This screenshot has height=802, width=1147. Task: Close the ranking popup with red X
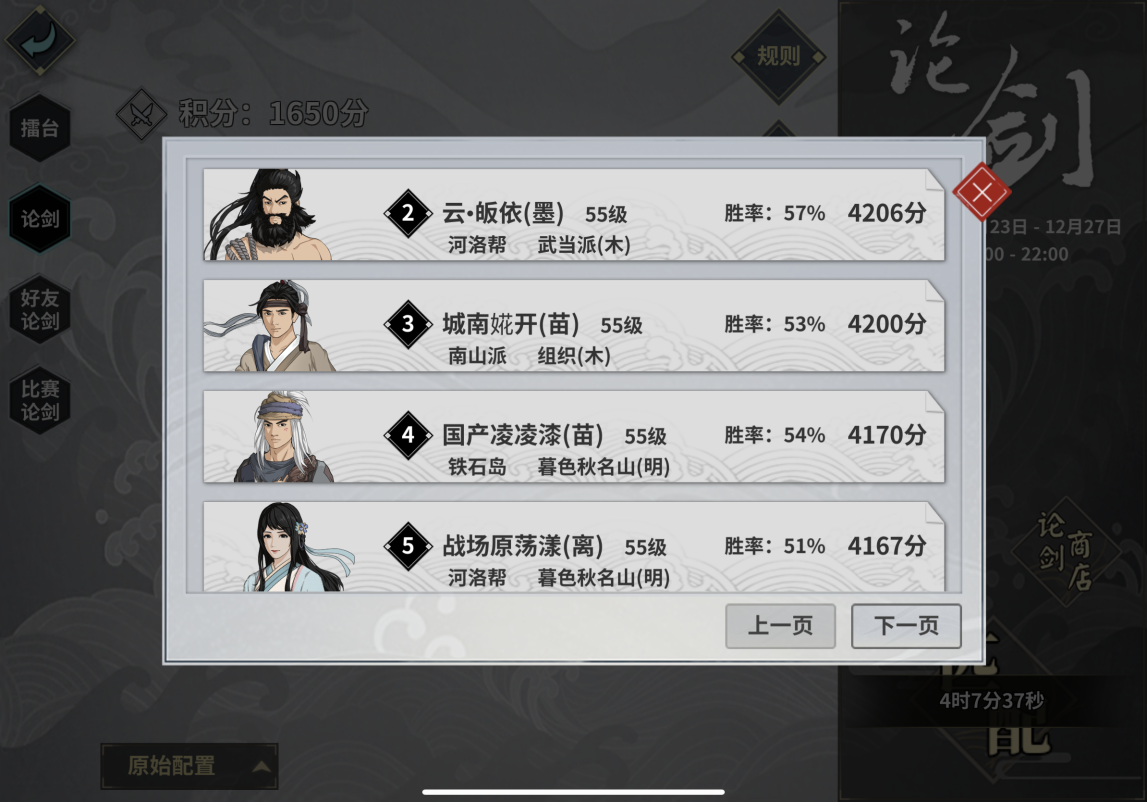click(x=982, y=192)
